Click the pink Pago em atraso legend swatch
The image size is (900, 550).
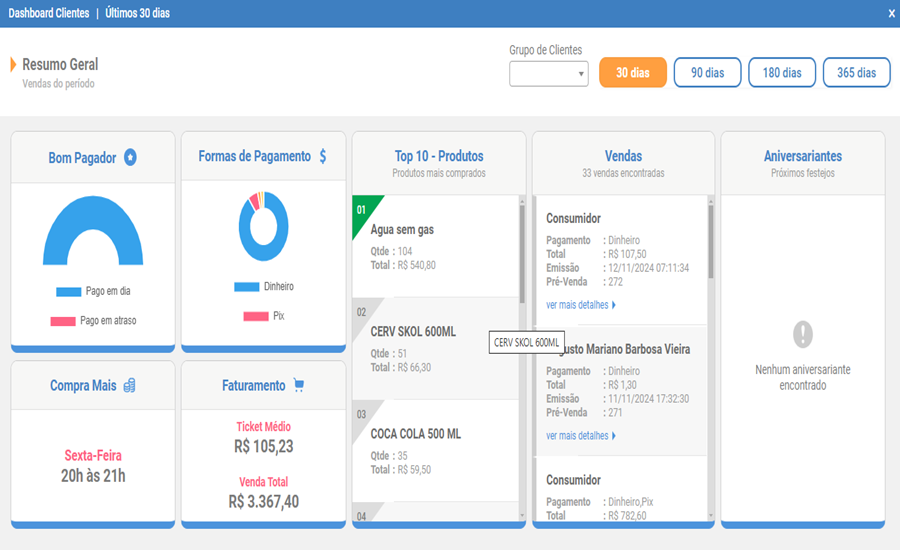[x=63, y=321]
